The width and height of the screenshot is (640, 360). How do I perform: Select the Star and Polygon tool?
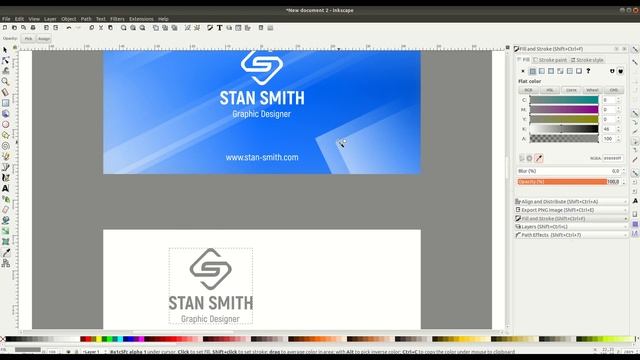5,135
